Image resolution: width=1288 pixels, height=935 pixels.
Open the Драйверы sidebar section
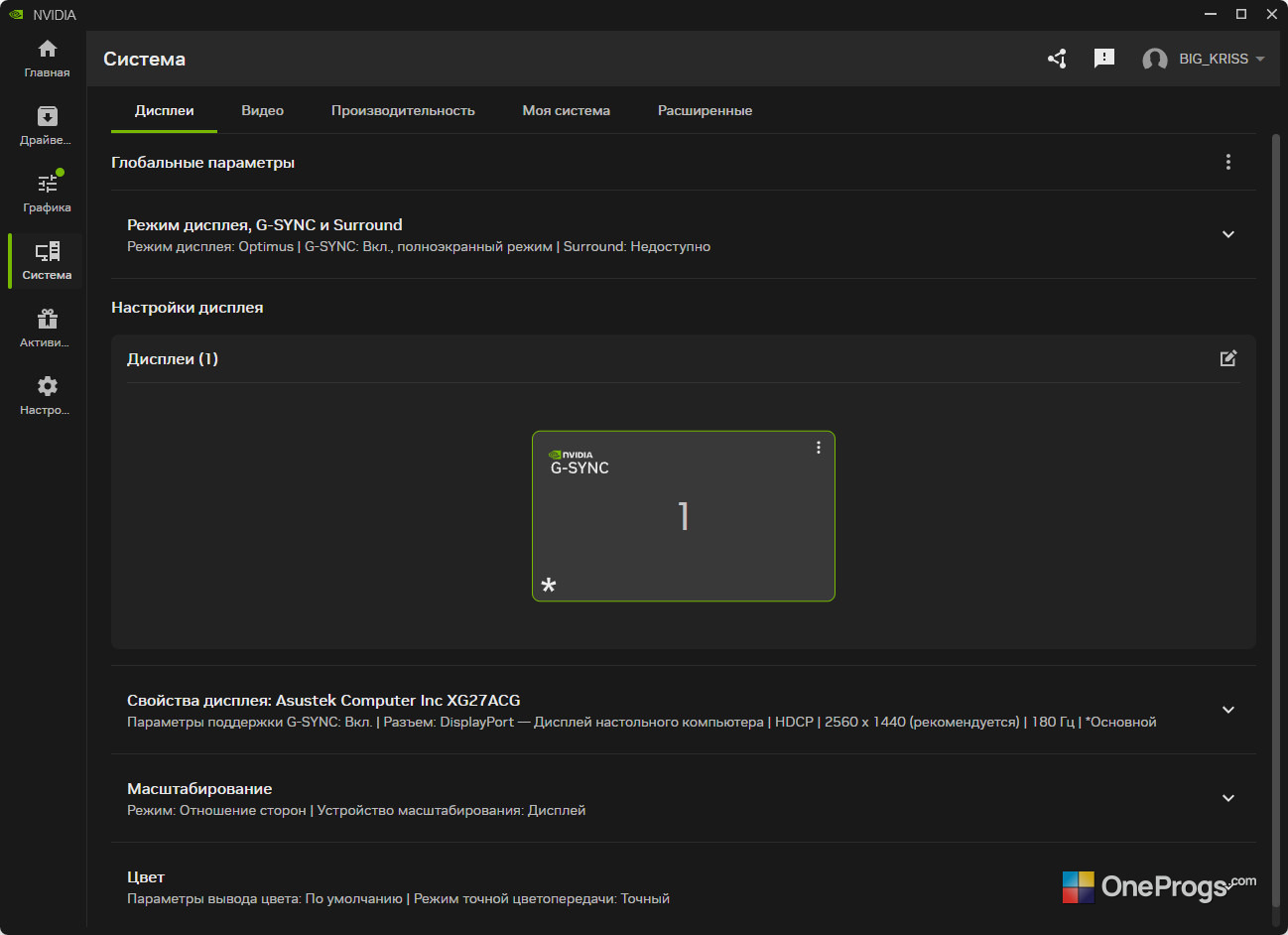[x=47, y=126]
